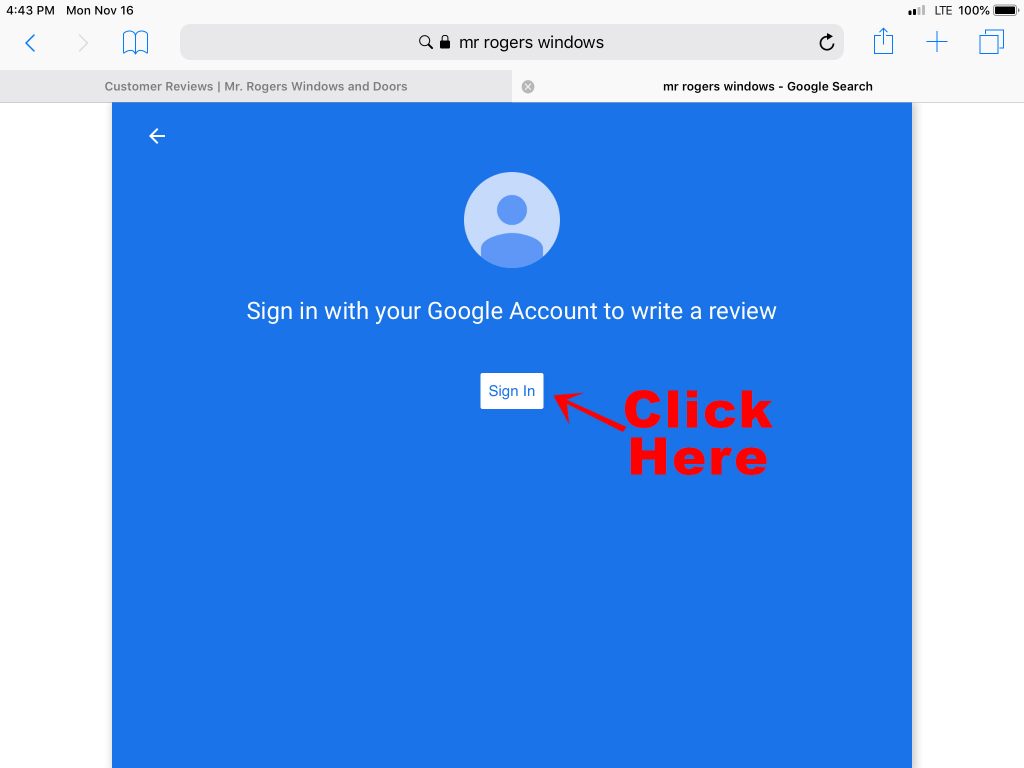Viewport: 1024px width, 768px height.
Task: Tap the 4:43 PM clock in the status bar
Action: (x=30, y=10)
